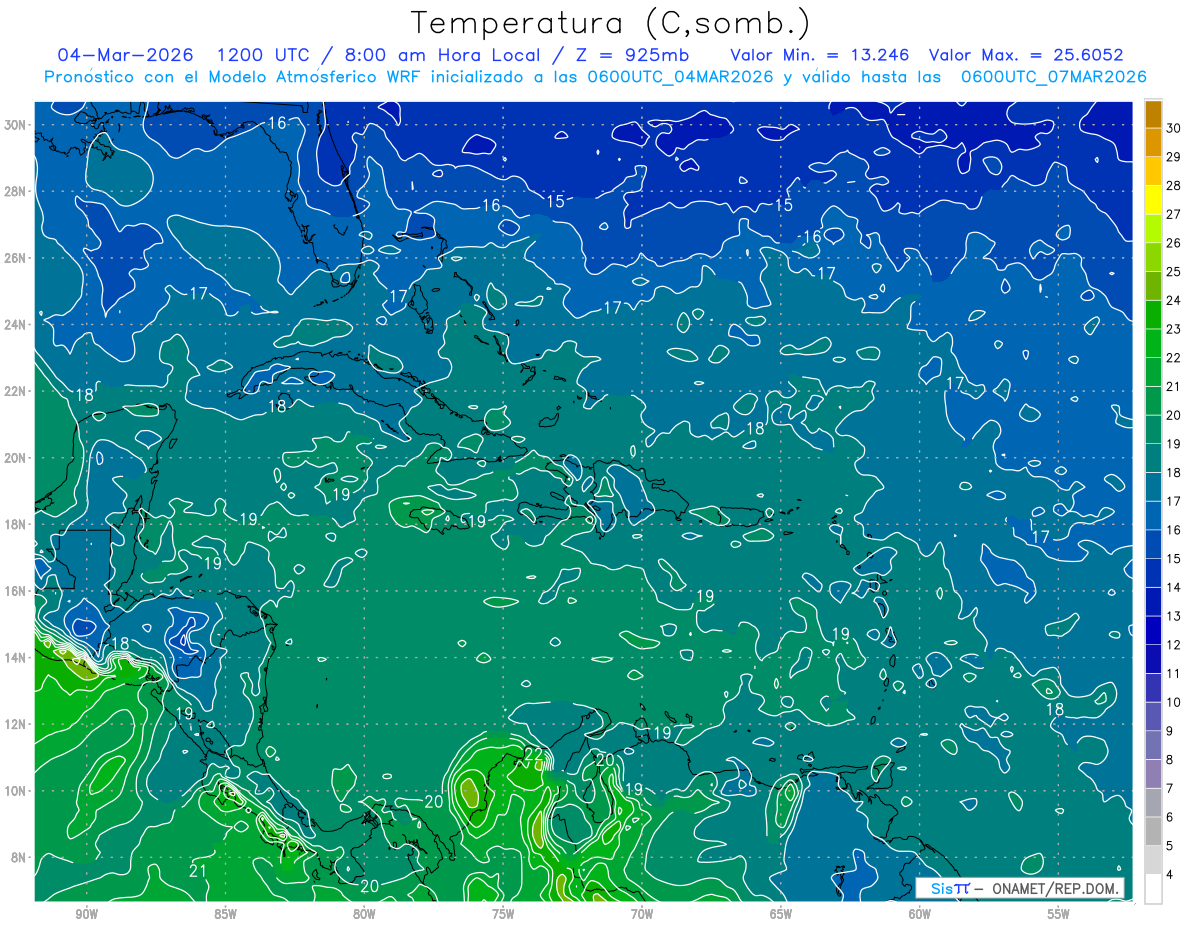
Task: Click colorbar legend value "13"
Action: click(1174, 616)
